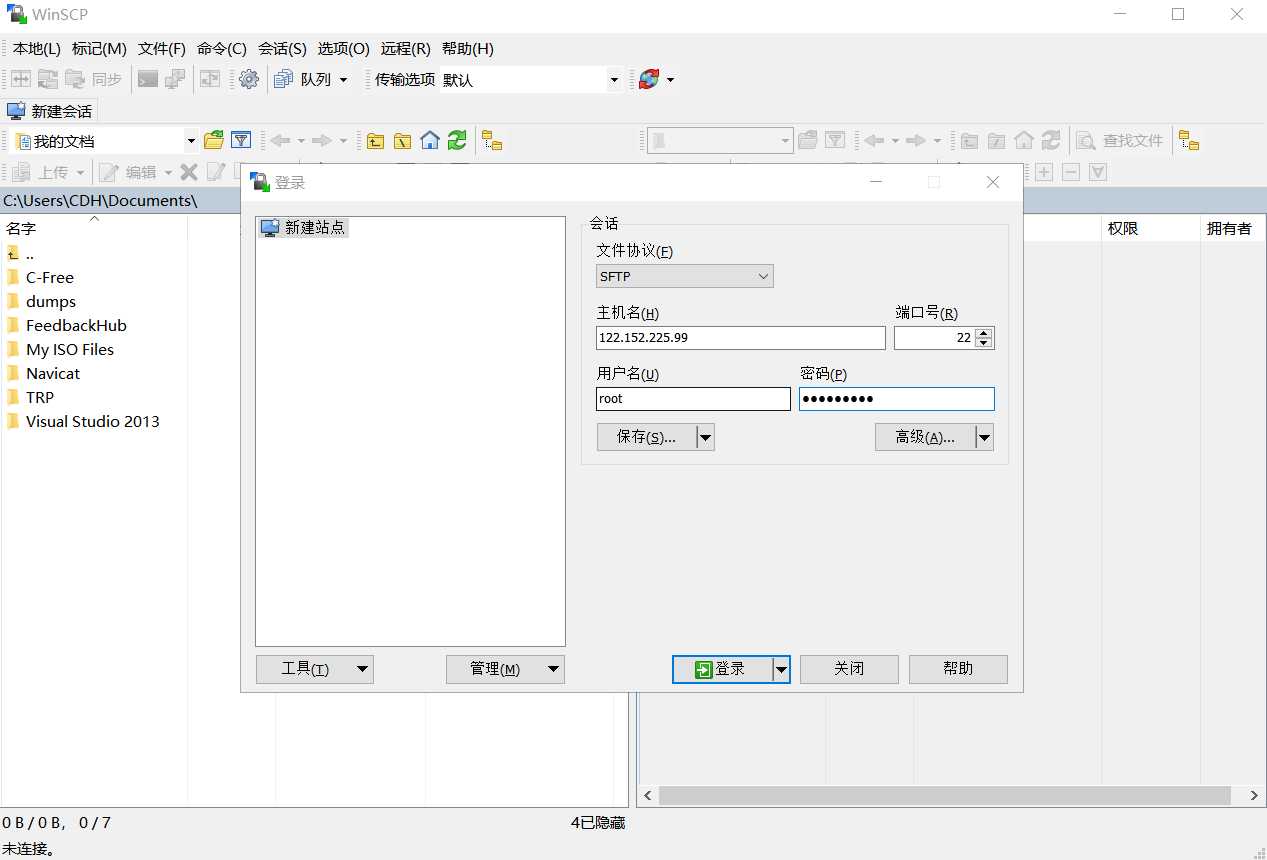
Task: Refresh the local panel with green arrows icon
Action: pos(457,140)
